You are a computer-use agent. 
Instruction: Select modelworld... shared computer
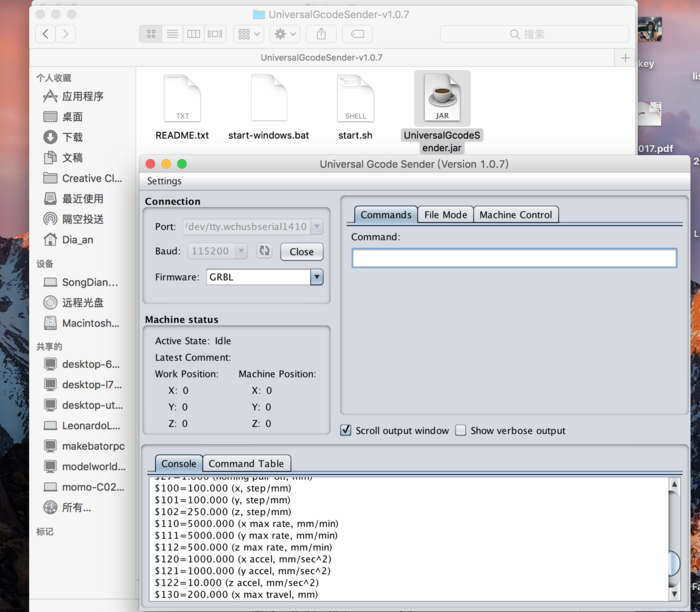(84, 466)
